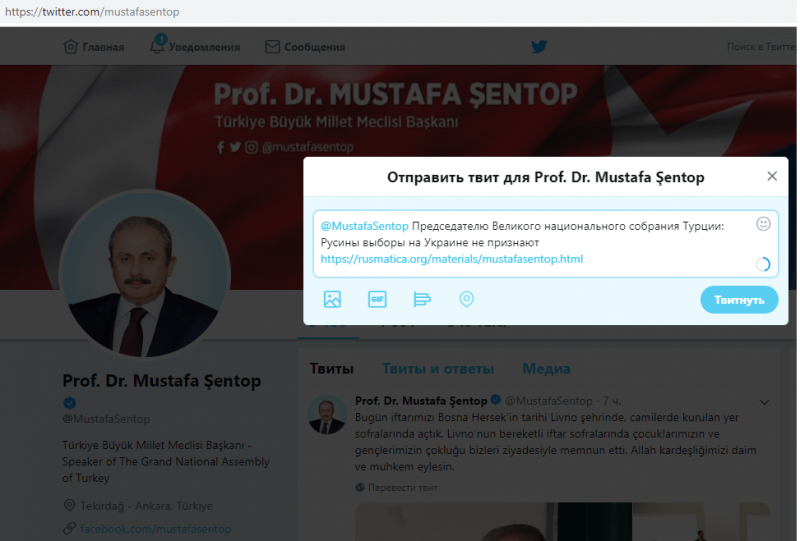
Task: Open Сообщения messages
Action: 305,47
